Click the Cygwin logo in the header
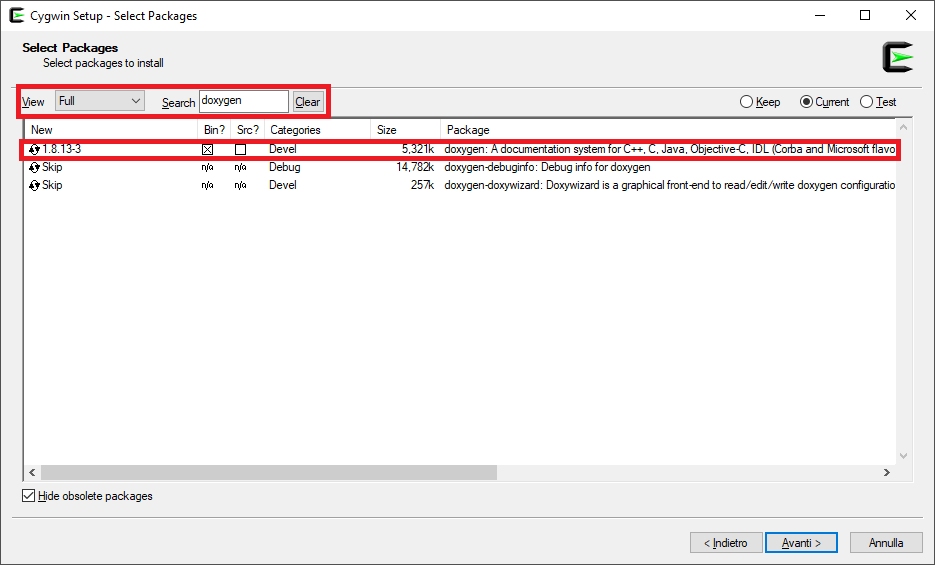Viewport: 935px width, 566px height. coord(897,57)
